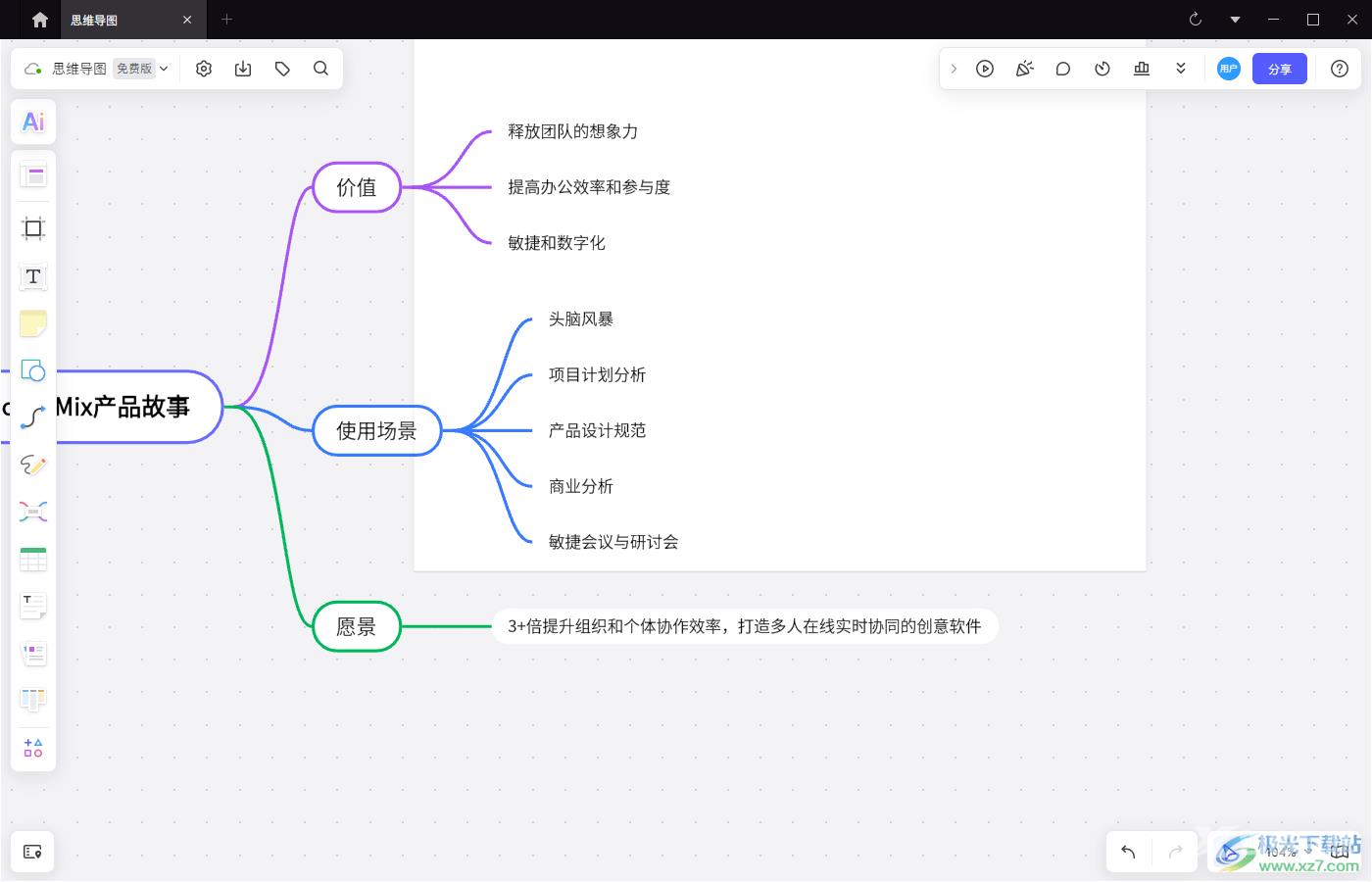Viewport: 1372px width, 882px height.
Task: Open the timer tool
Action: click(x=1102, y=69)
